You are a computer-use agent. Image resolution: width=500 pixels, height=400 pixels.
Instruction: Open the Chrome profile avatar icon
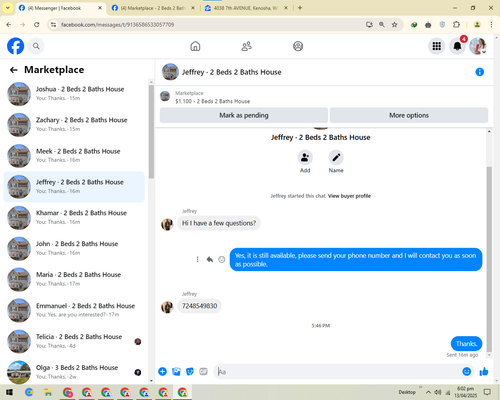(477, 25)
